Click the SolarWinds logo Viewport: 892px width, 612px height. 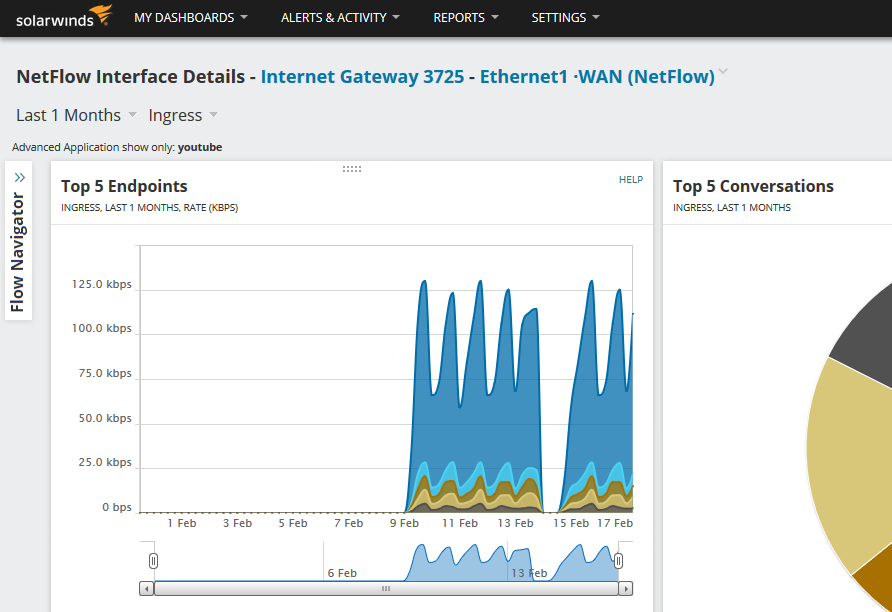tap(63, 17)
